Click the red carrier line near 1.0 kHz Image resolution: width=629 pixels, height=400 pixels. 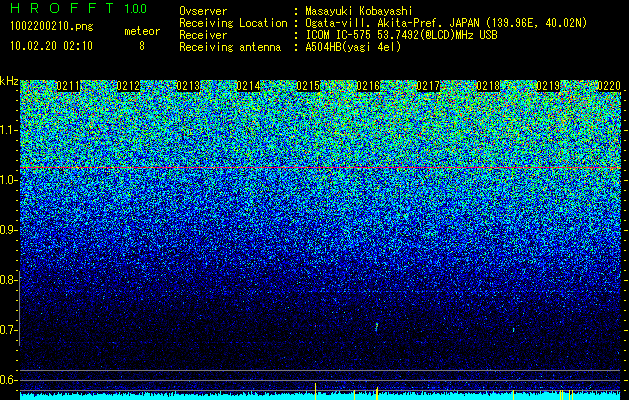click(320, 167)
